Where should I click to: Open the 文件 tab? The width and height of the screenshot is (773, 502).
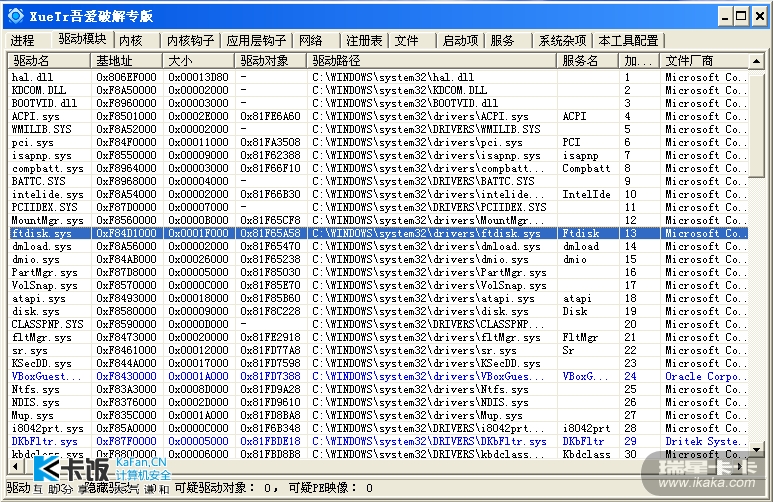(407, 40)
